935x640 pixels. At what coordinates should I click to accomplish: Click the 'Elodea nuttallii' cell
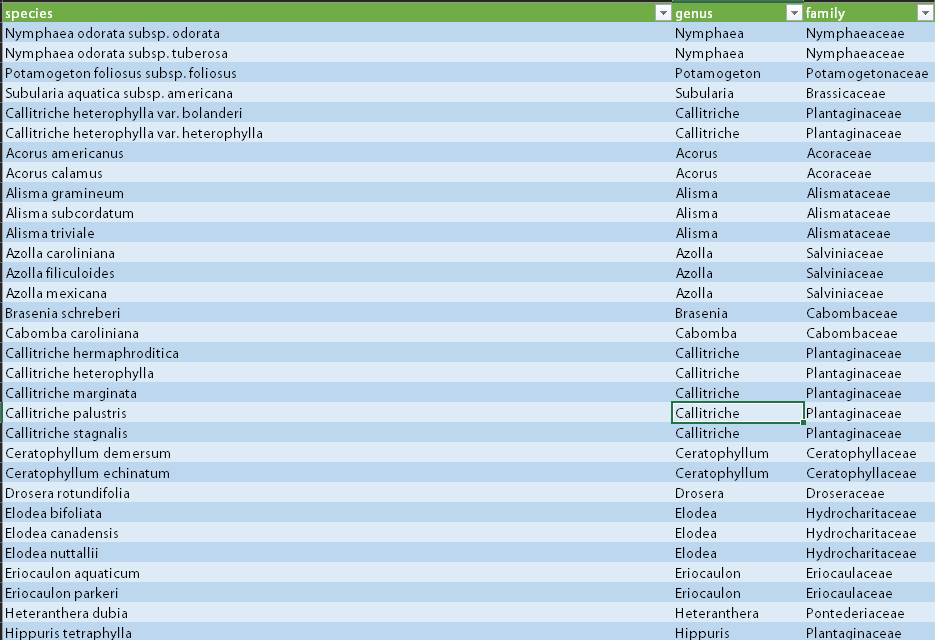[x=338, y=553]
